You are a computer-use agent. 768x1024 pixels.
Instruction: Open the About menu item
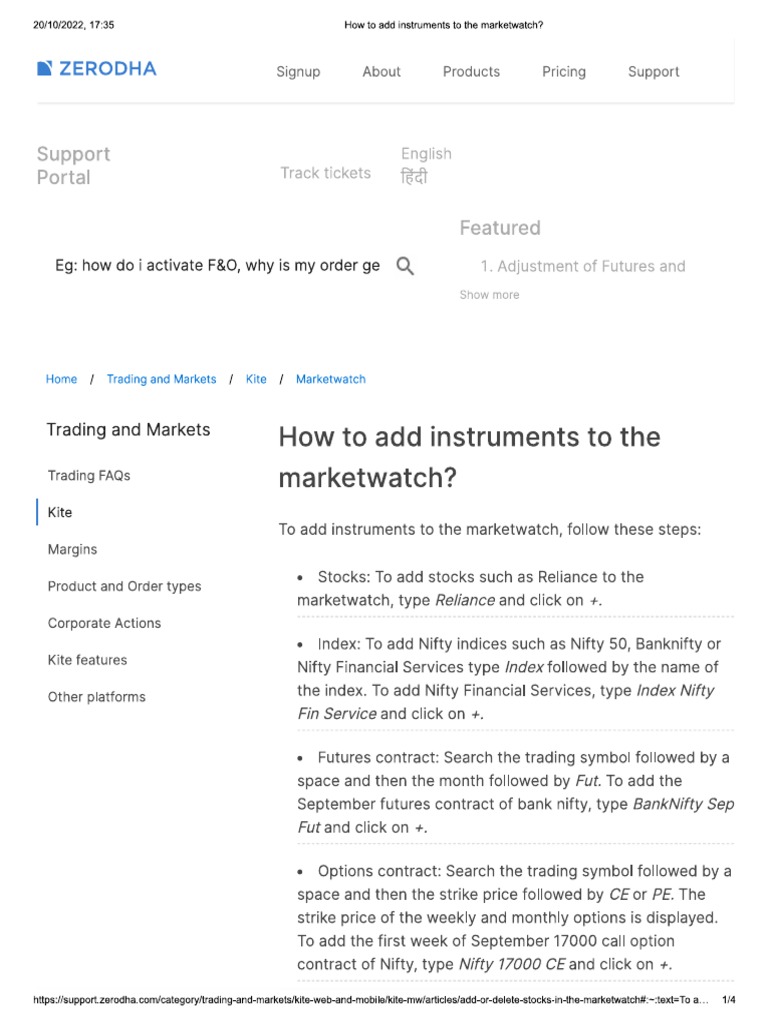381,72
